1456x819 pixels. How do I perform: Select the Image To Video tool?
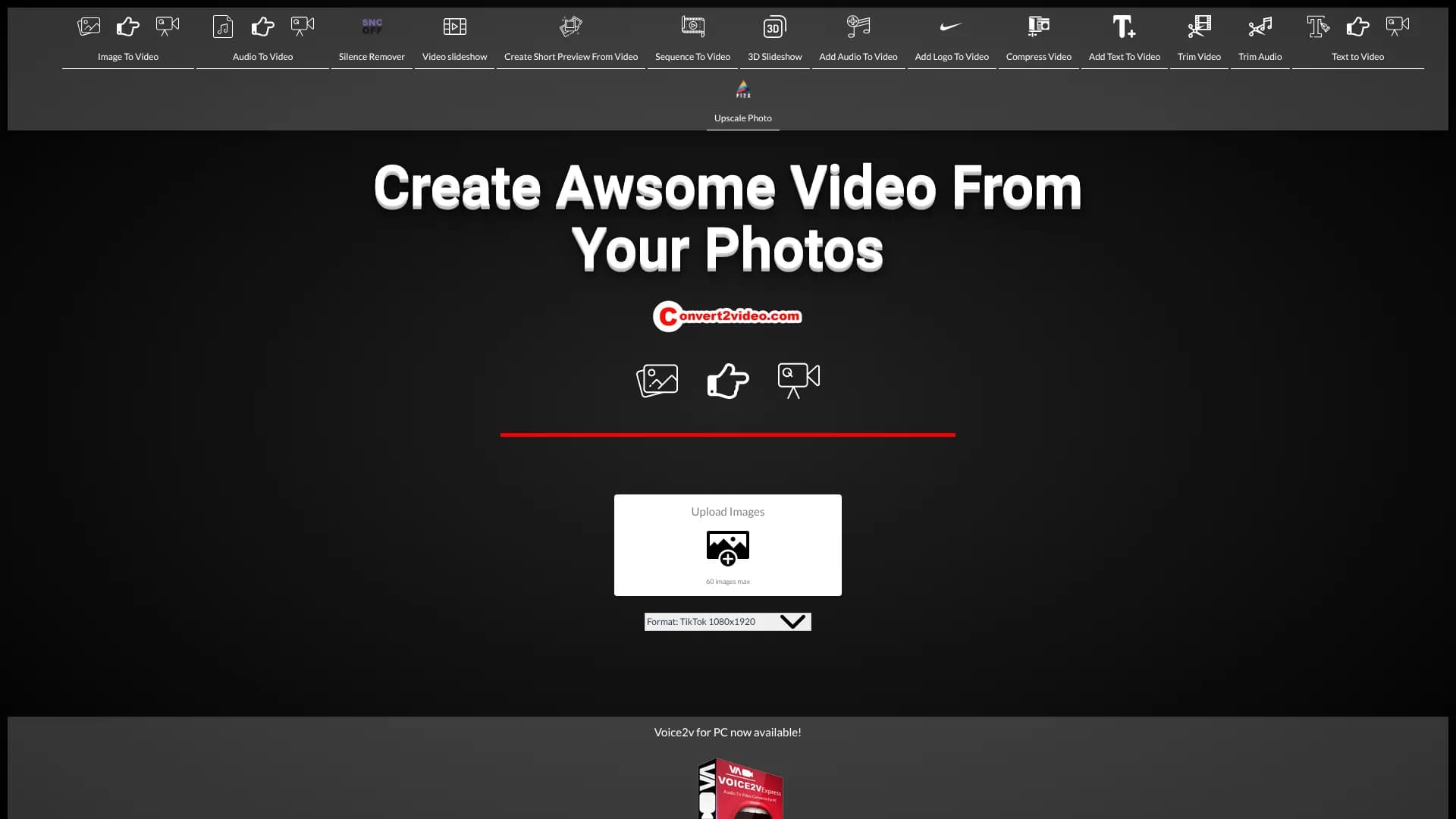(x=127, y=38)
